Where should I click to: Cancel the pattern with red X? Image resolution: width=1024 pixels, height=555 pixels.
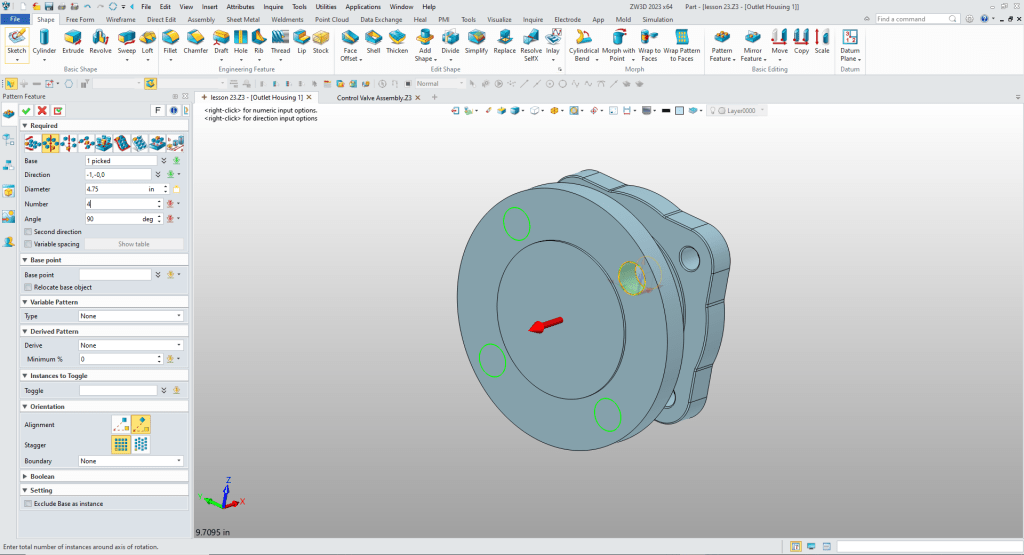(x=42, y=110)
